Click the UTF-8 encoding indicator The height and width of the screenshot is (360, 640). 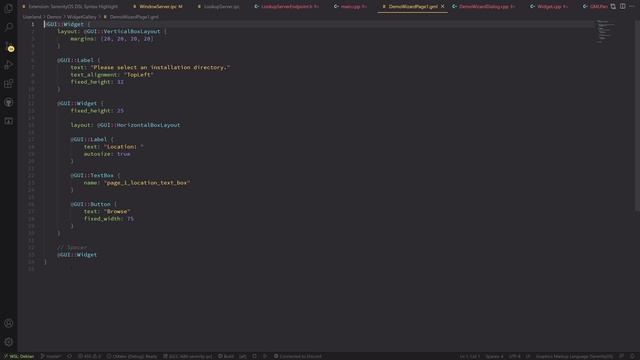pyautogui.click(x=514, y=356)
